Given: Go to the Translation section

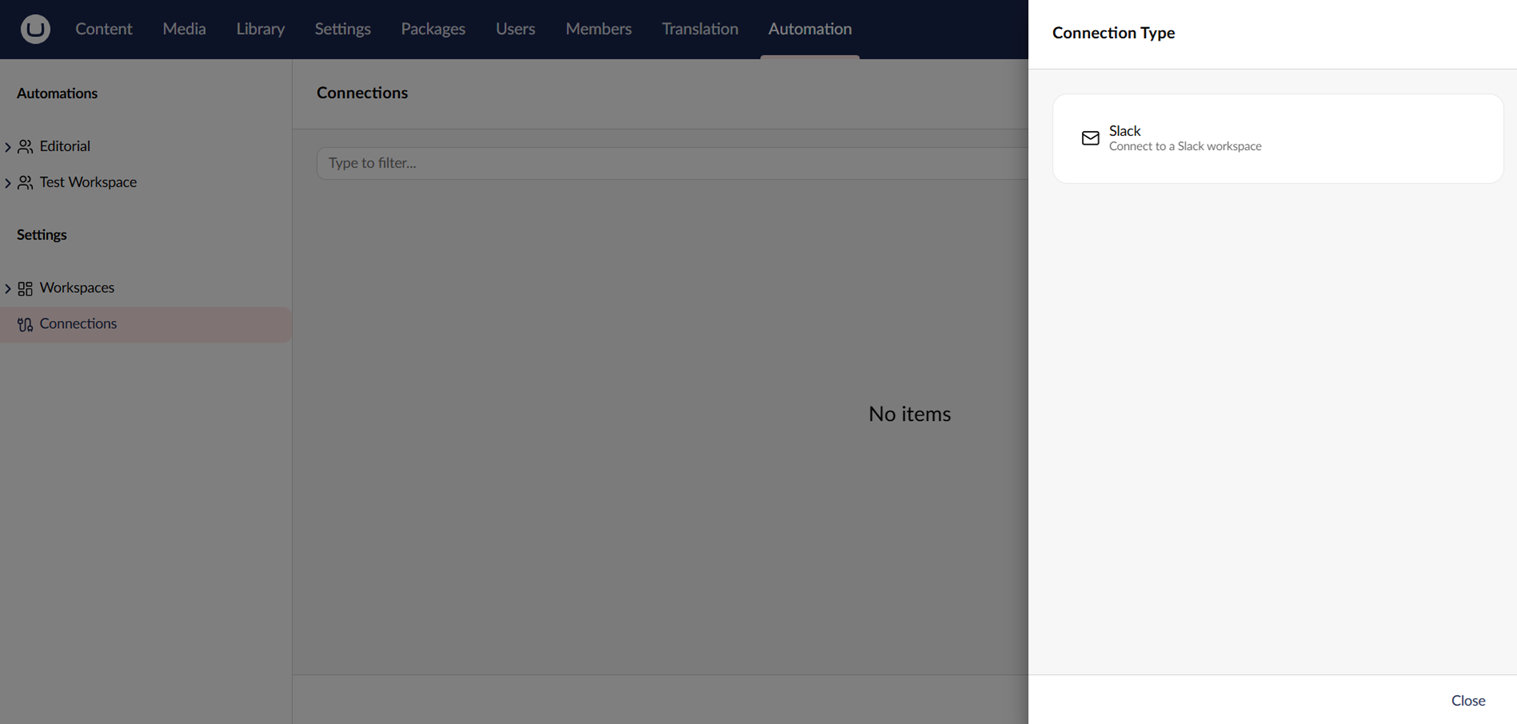Looking at the screenshot, I should click(700, 29).
